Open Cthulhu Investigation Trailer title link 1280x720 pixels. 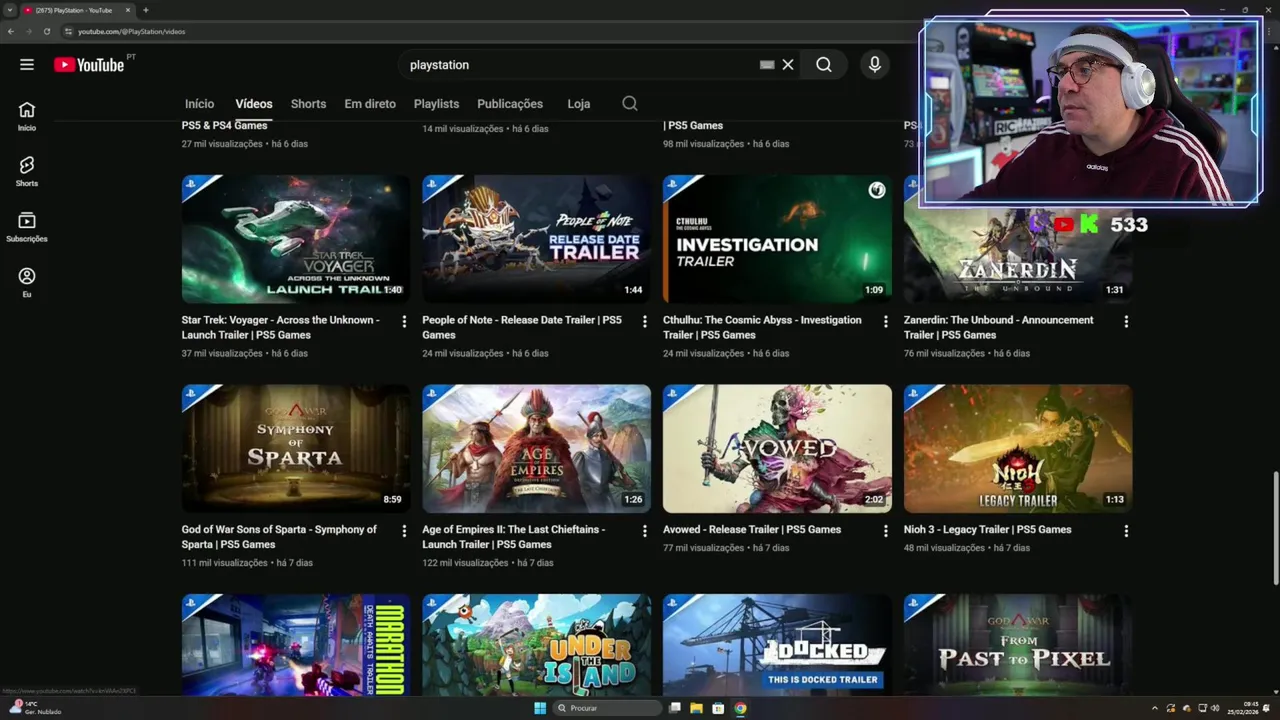762,327
